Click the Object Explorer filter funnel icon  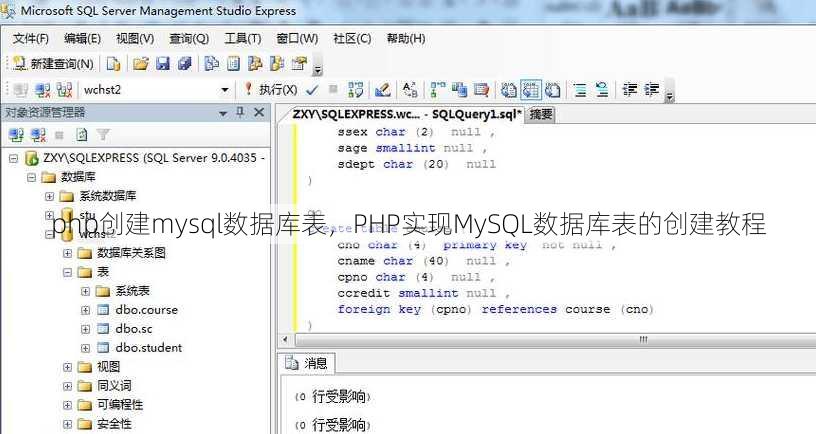[x=103, y=135]
